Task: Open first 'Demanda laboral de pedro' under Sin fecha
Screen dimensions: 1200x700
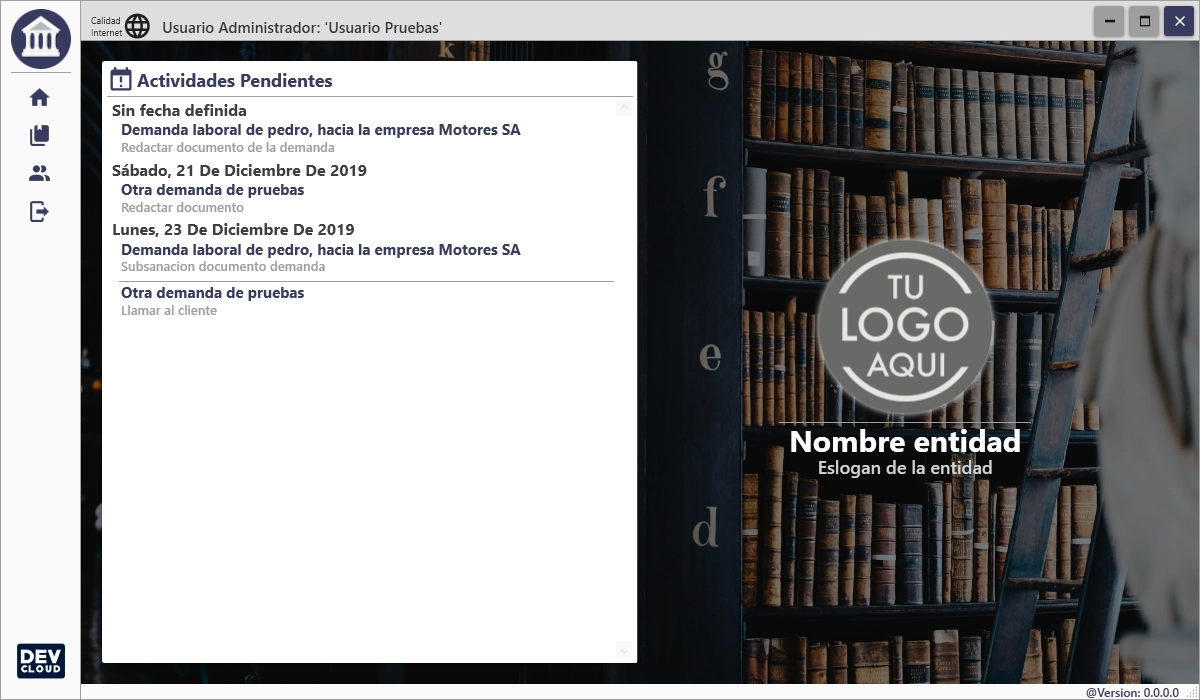Action: coord(320,130)
